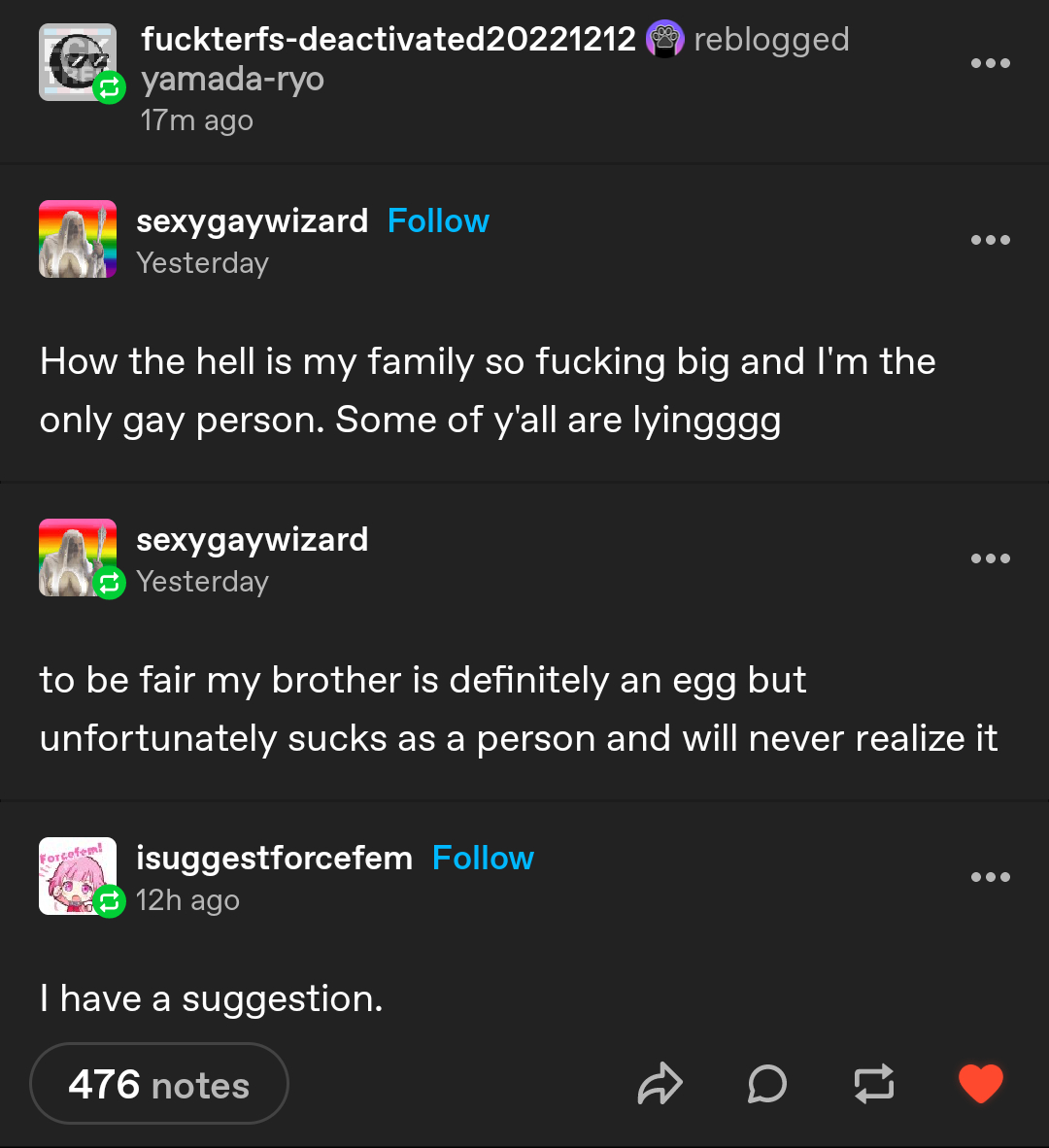Open three-dot menu on first sexygaywizard post
Viewport: 1049px width, 1148px height.
991,240
